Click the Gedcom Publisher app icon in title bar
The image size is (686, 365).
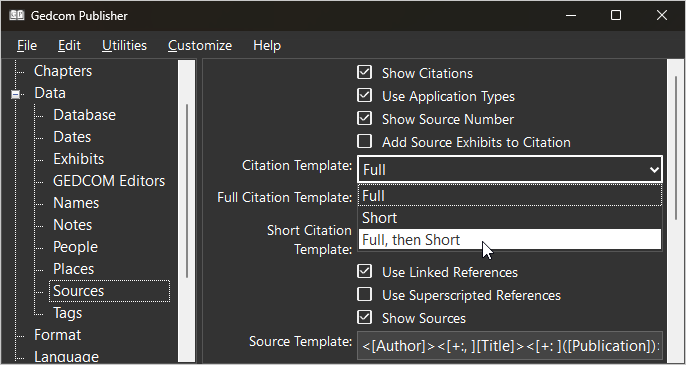(x=17, y=16)
